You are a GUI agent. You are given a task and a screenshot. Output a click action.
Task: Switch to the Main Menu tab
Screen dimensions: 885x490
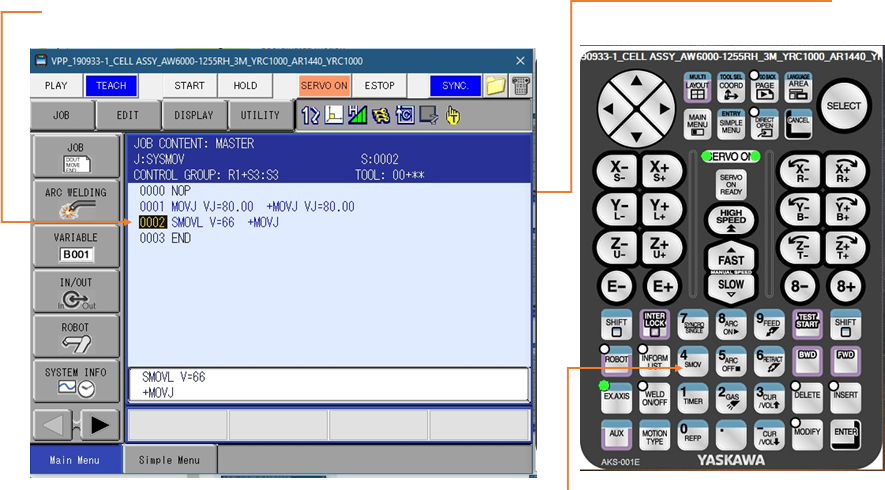tap(75, 460)
